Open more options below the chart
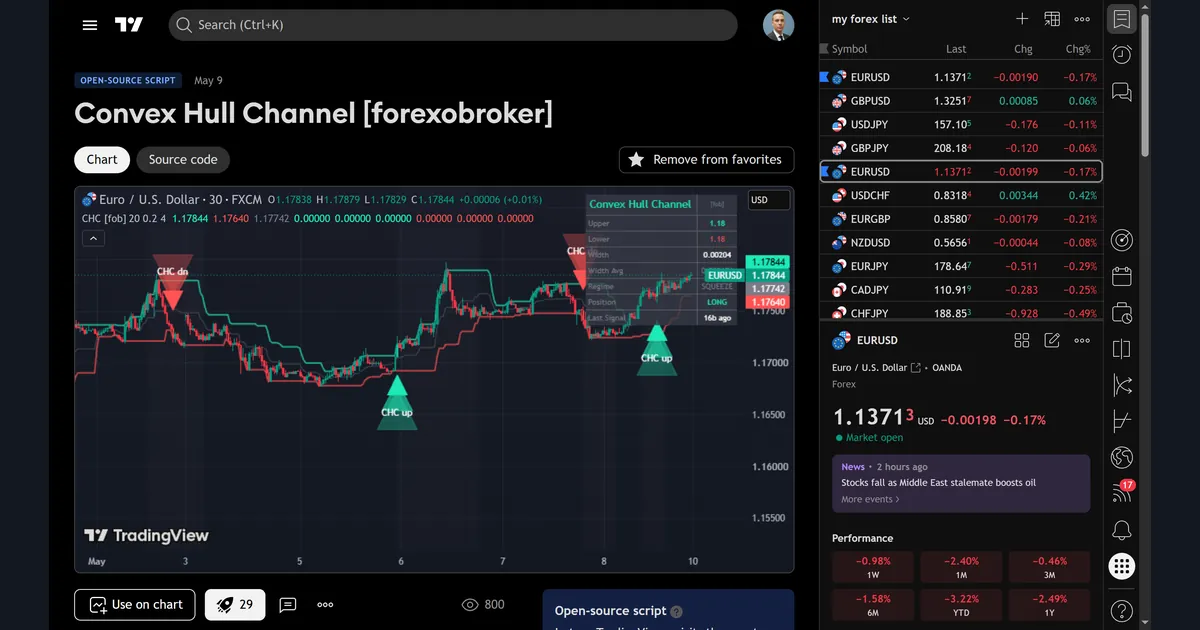Screen dimensions: 1200x630 [x=325, y=605]
